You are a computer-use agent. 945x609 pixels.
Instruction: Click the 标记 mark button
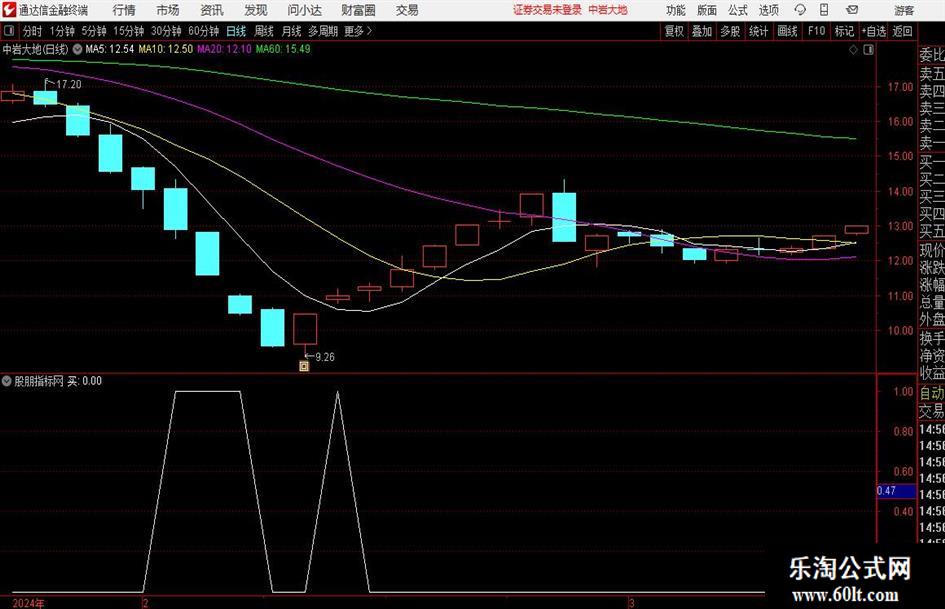coord(844,31)
